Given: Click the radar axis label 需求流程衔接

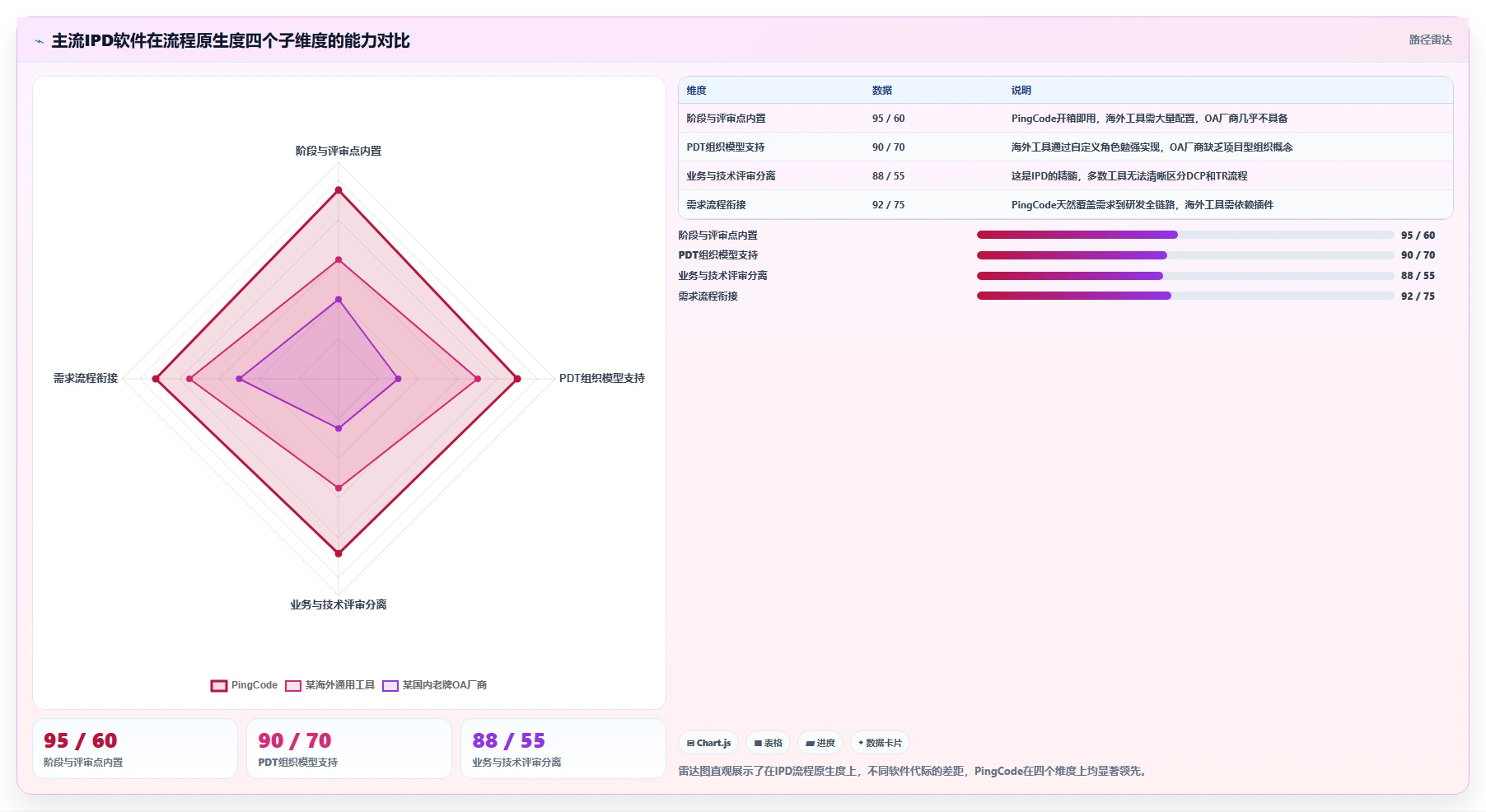Looking at the screenshot, I should coord(86,378).
